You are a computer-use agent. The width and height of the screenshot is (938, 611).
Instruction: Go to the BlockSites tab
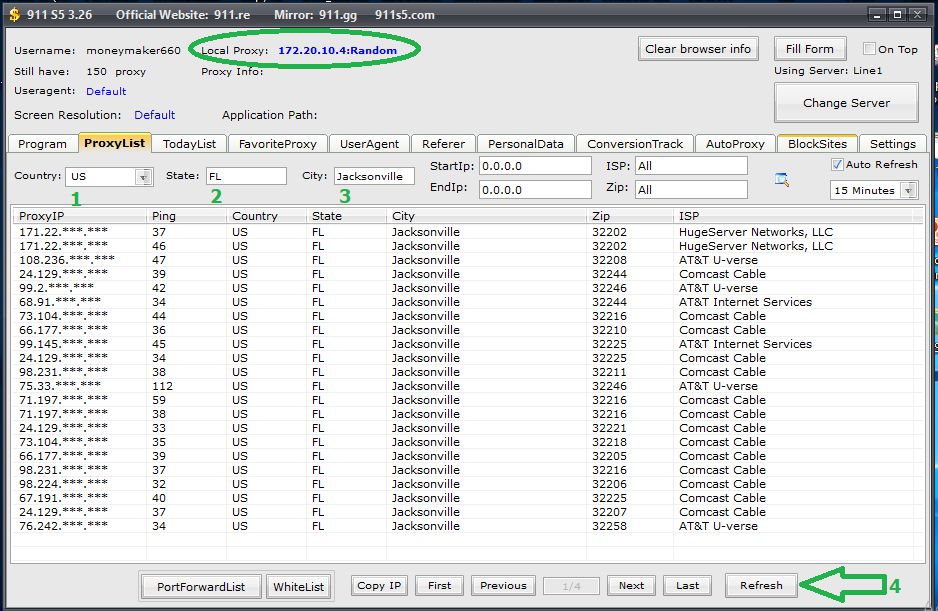817,144
